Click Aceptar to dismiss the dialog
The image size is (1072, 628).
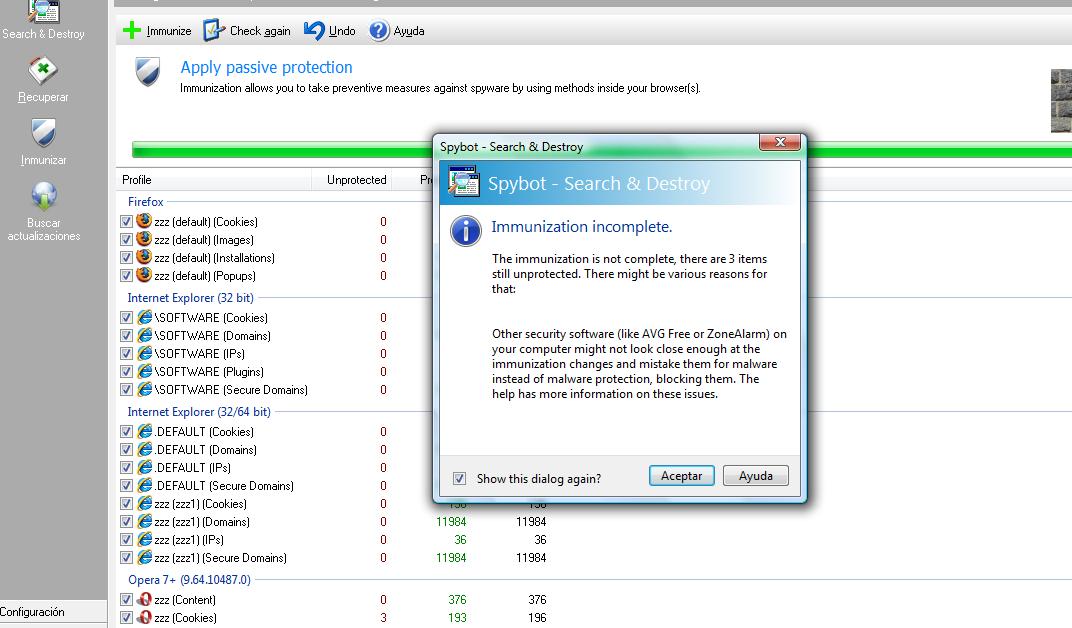point(682,476)
